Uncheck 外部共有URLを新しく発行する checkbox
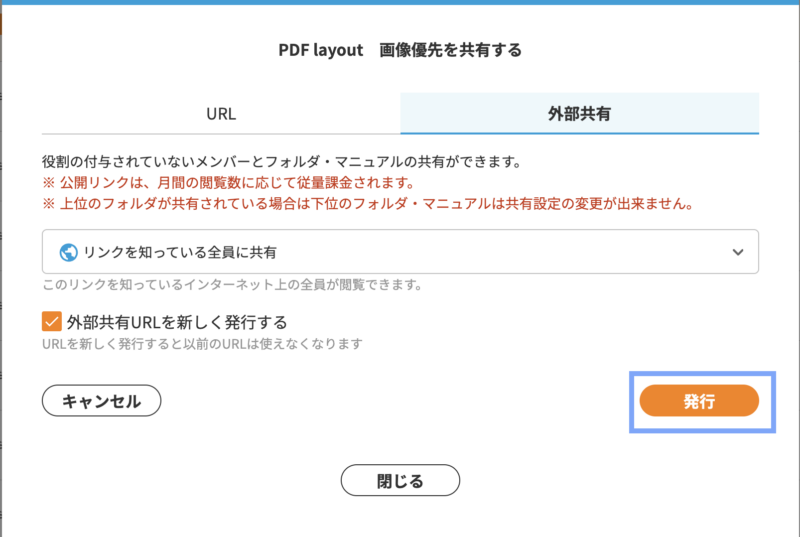This screenshot has height=537, width=800. point(52,322)
